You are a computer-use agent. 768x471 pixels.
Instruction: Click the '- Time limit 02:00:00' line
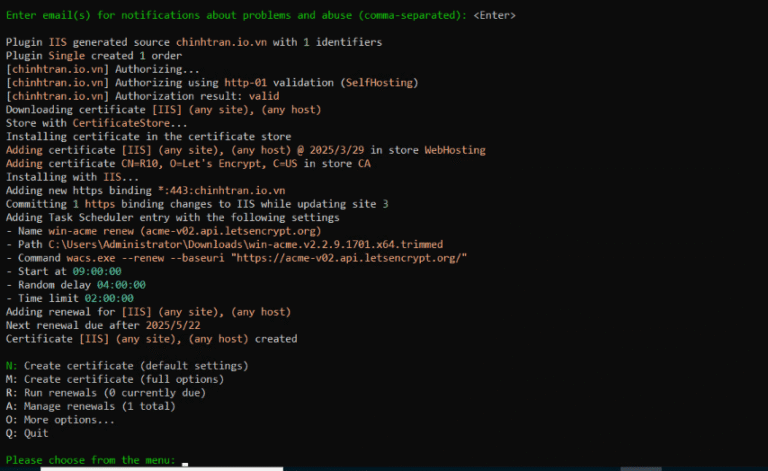[70, 298]
